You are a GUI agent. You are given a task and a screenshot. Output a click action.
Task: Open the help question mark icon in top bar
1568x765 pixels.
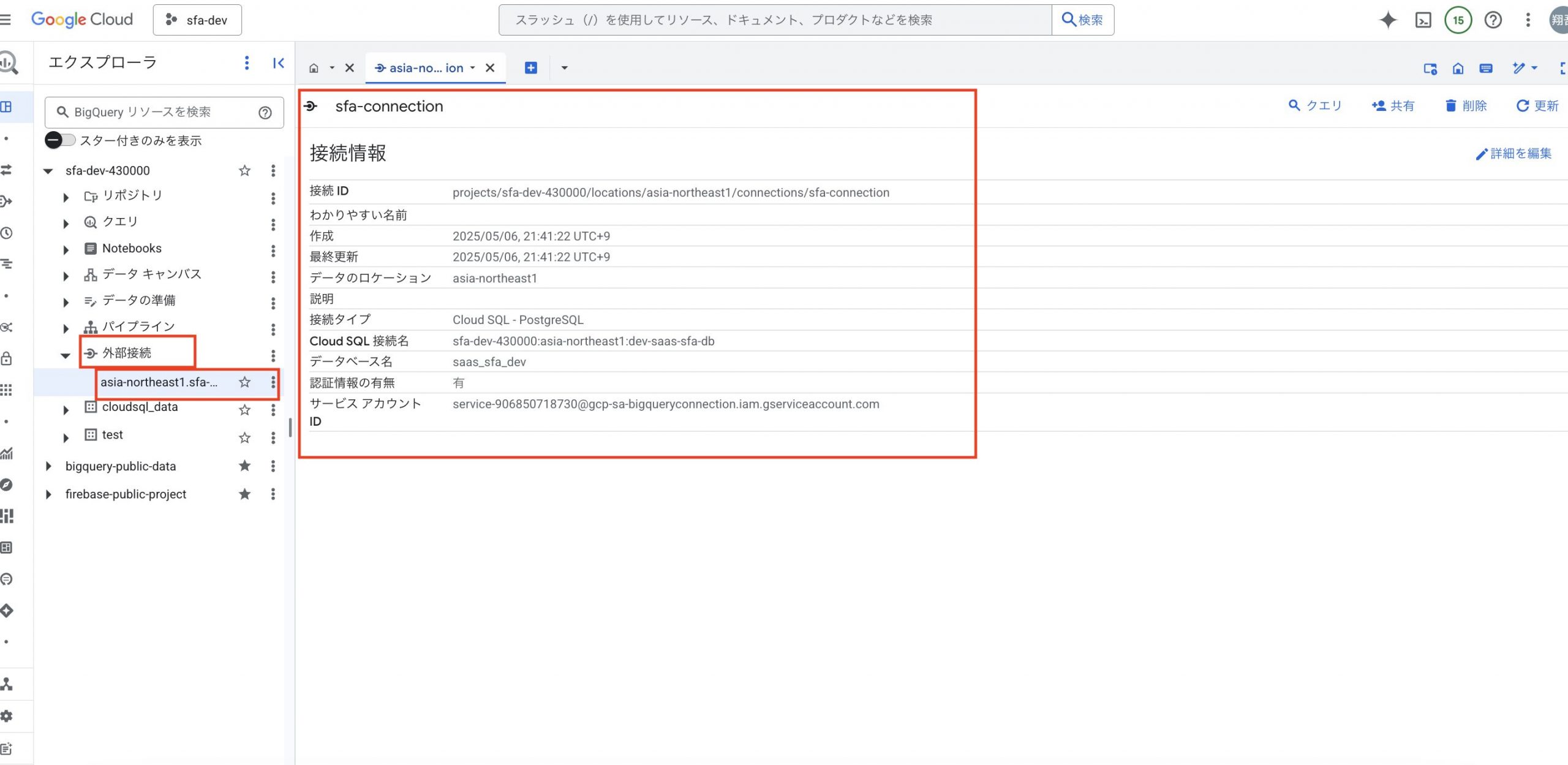click(1493, 20)
